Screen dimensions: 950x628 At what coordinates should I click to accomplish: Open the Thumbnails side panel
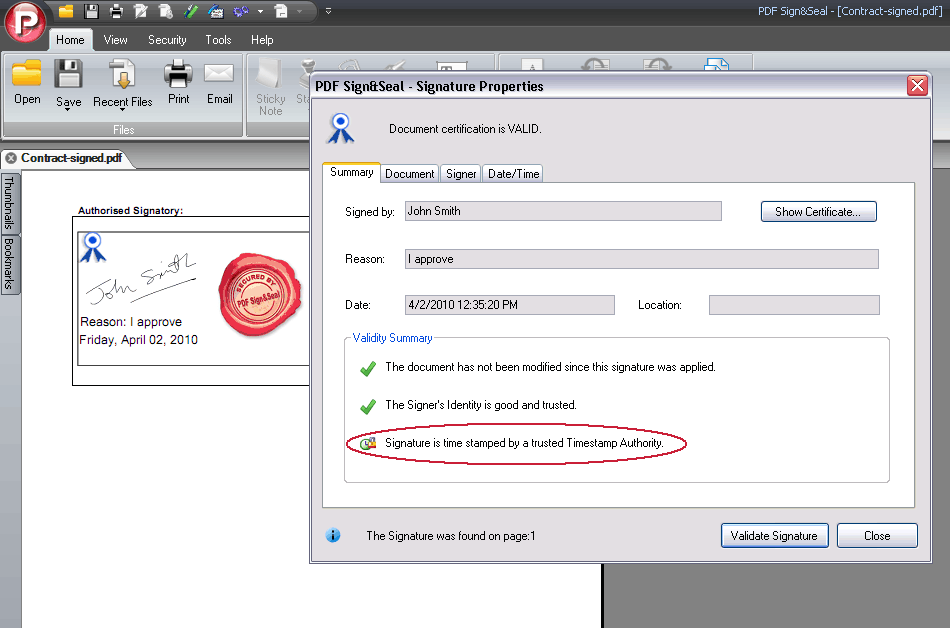(x=10, y=203)
